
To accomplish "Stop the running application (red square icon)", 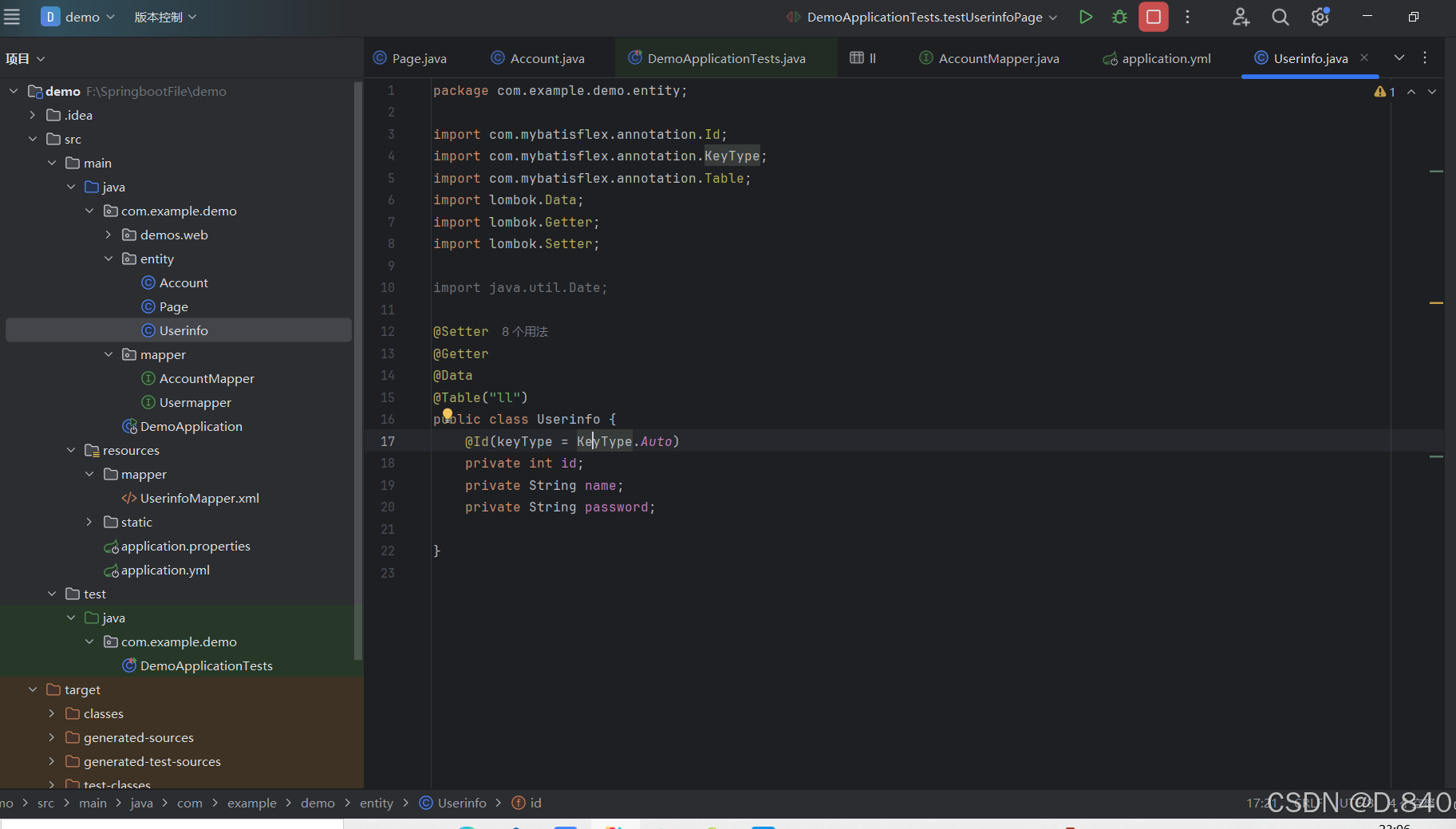I will (x=1153, y=16).
